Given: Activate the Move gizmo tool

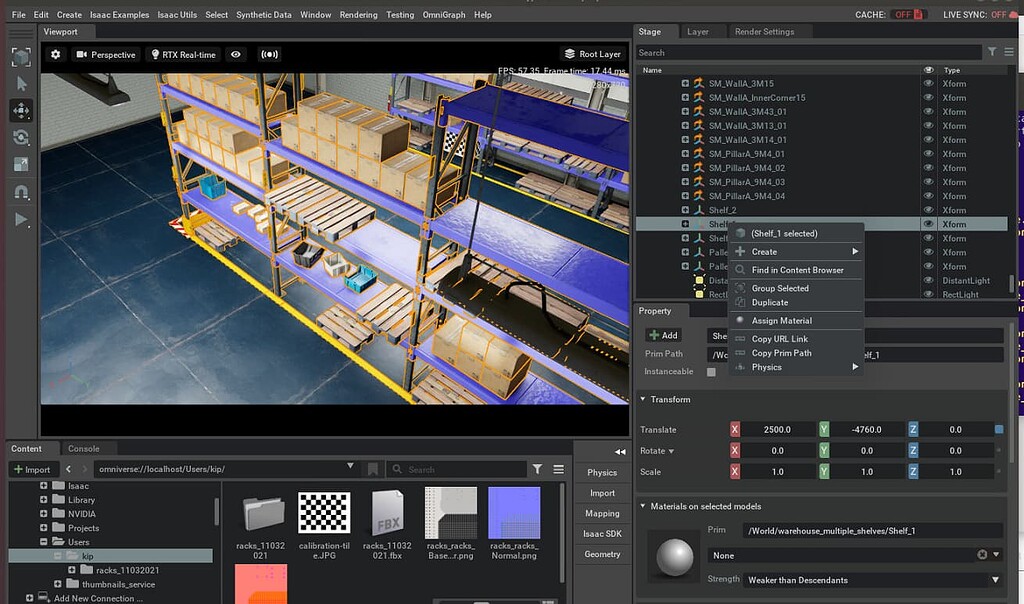Looking at the screenshot, I should pyautogui.click(x=21, y=111).
